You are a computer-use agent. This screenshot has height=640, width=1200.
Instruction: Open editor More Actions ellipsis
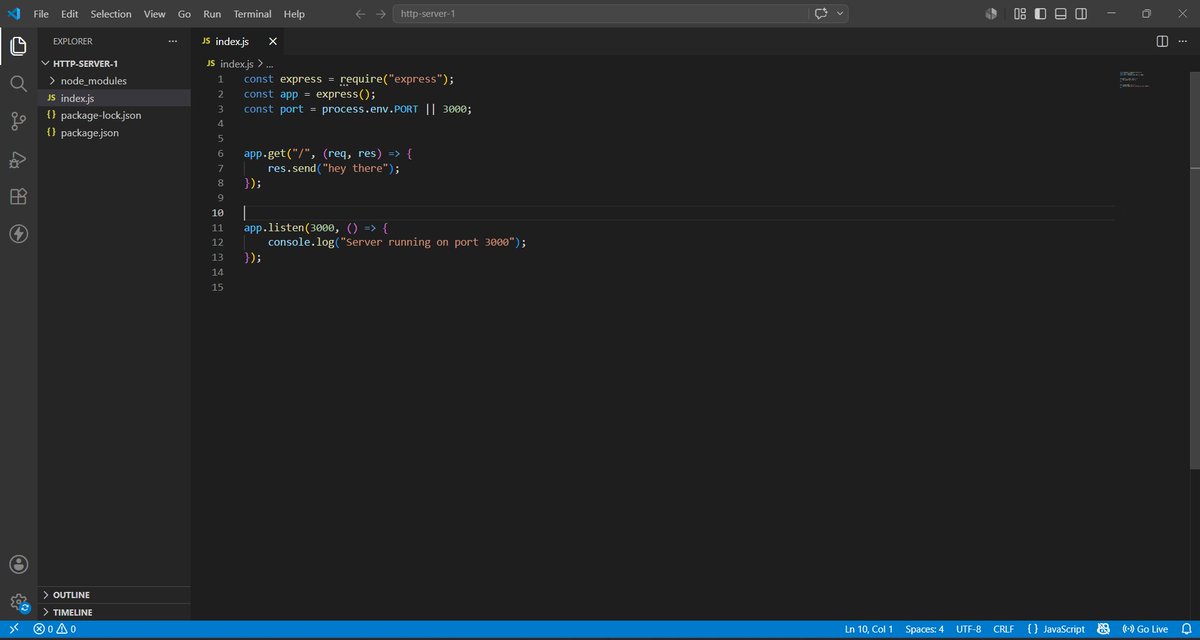pyautogui.click(x=1182, y=41)
